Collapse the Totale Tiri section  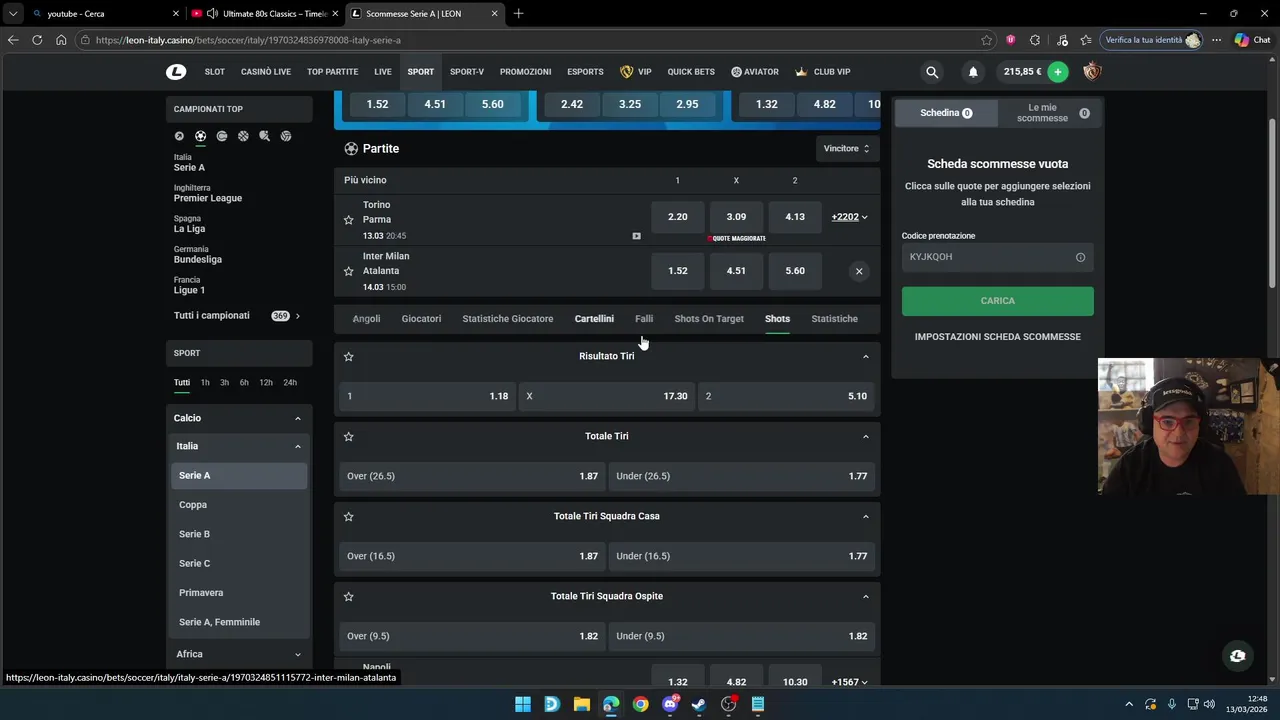[x=866, y=436]
